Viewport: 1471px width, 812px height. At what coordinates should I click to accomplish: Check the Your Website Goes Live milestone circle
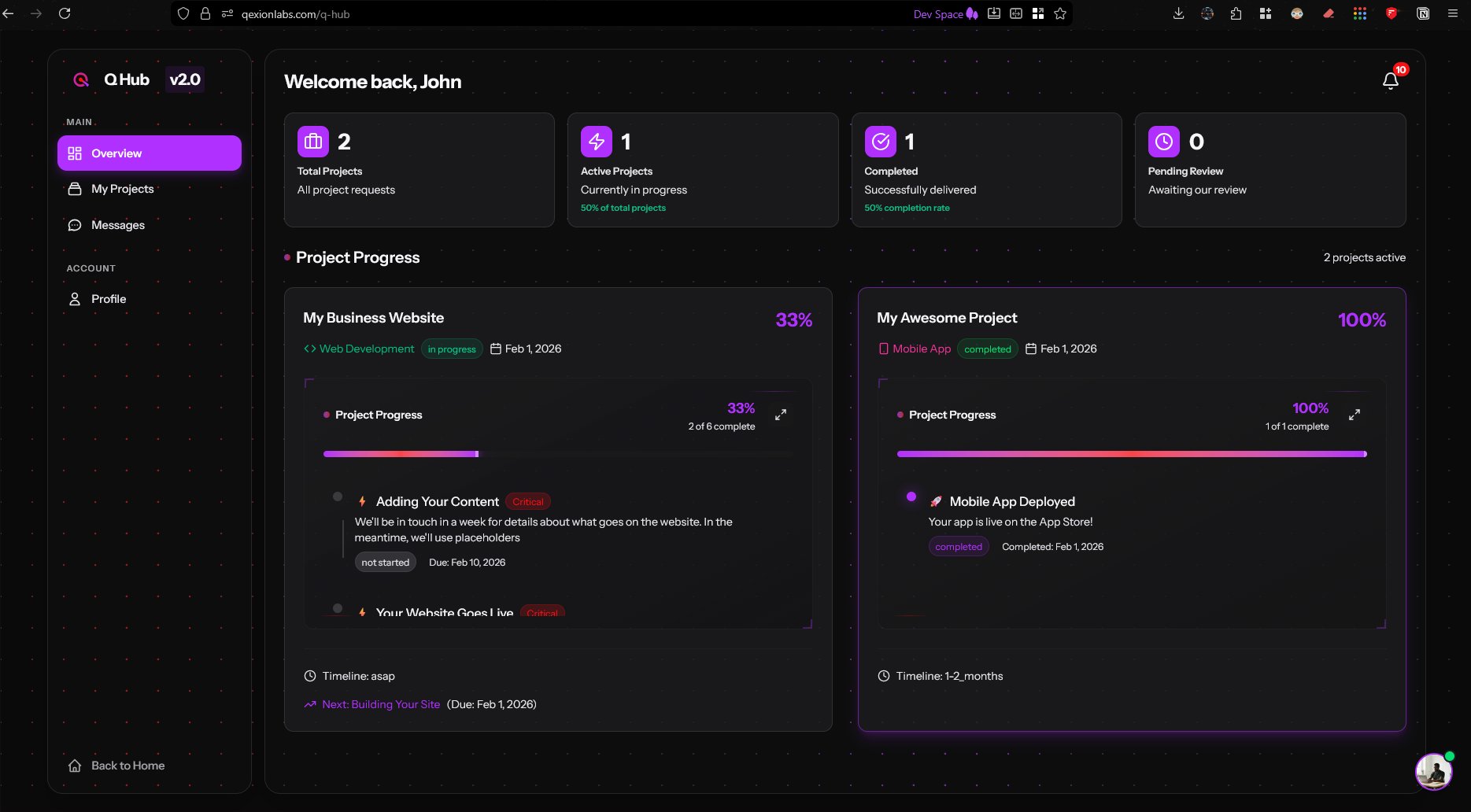[x=338, y=607]
